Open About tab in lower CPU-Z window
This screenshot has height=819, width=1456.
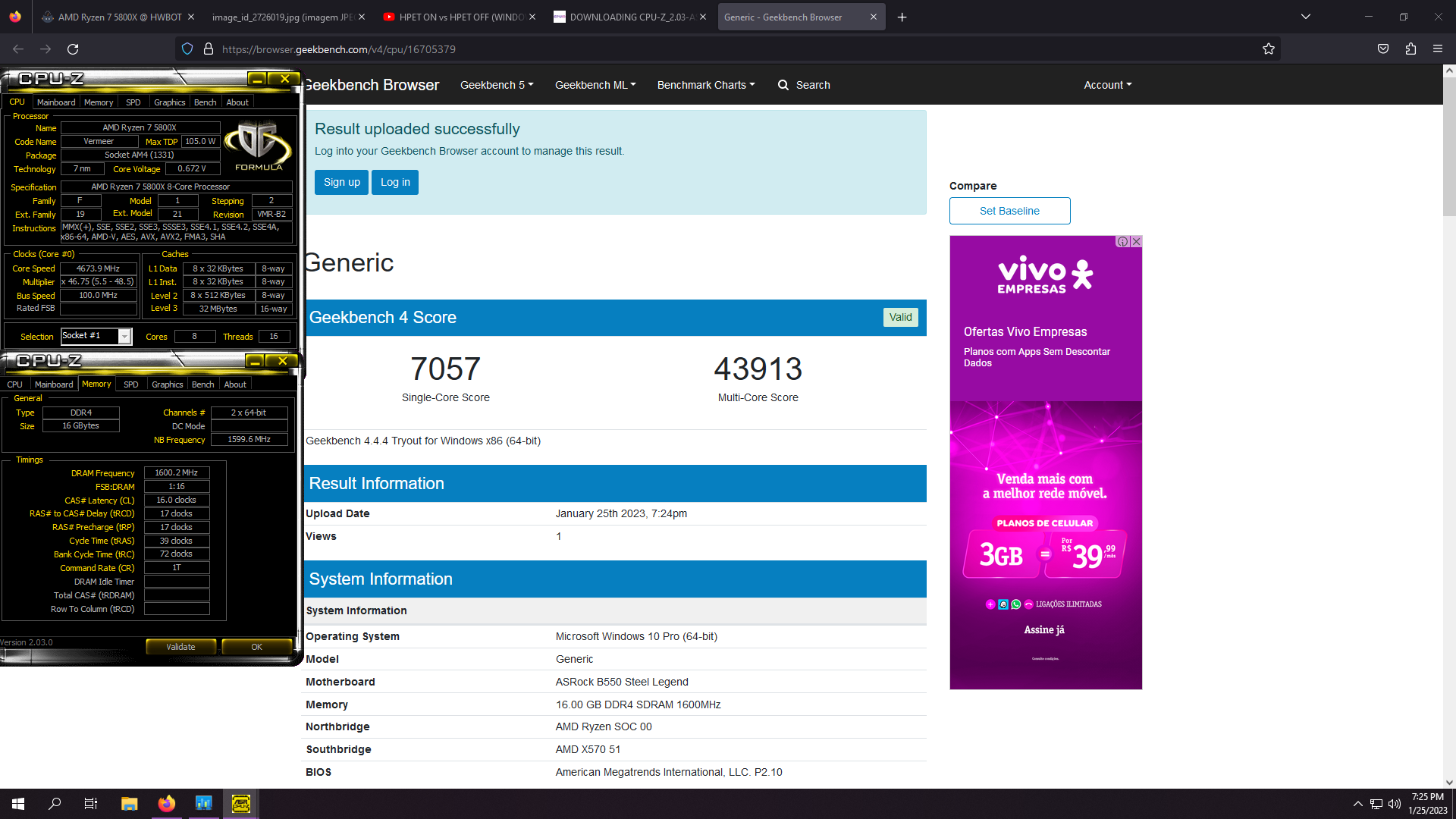tap(235, 384)
